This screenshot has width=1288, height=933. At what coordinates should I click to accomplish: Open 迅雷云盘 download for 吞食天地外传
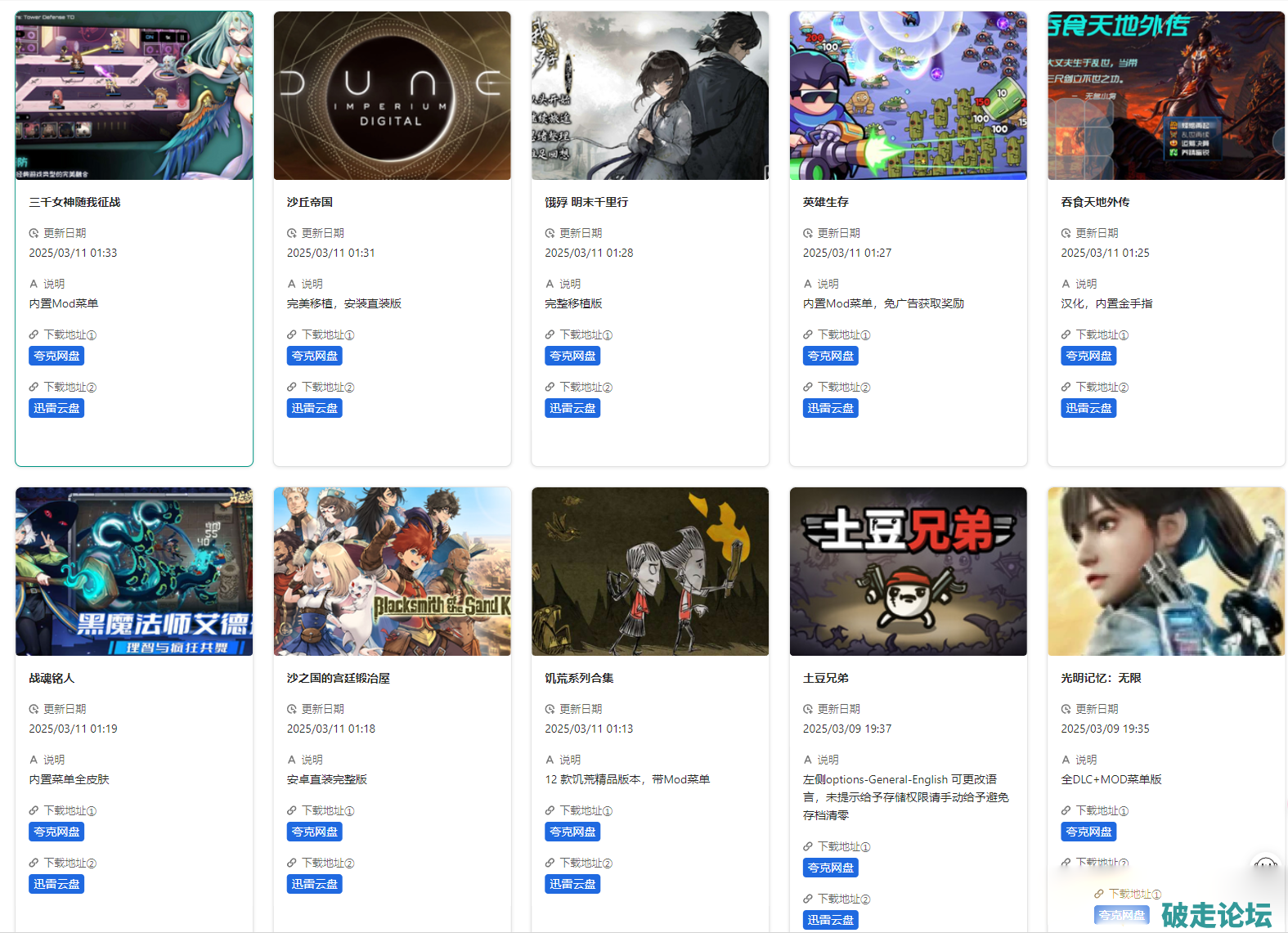1088,409
